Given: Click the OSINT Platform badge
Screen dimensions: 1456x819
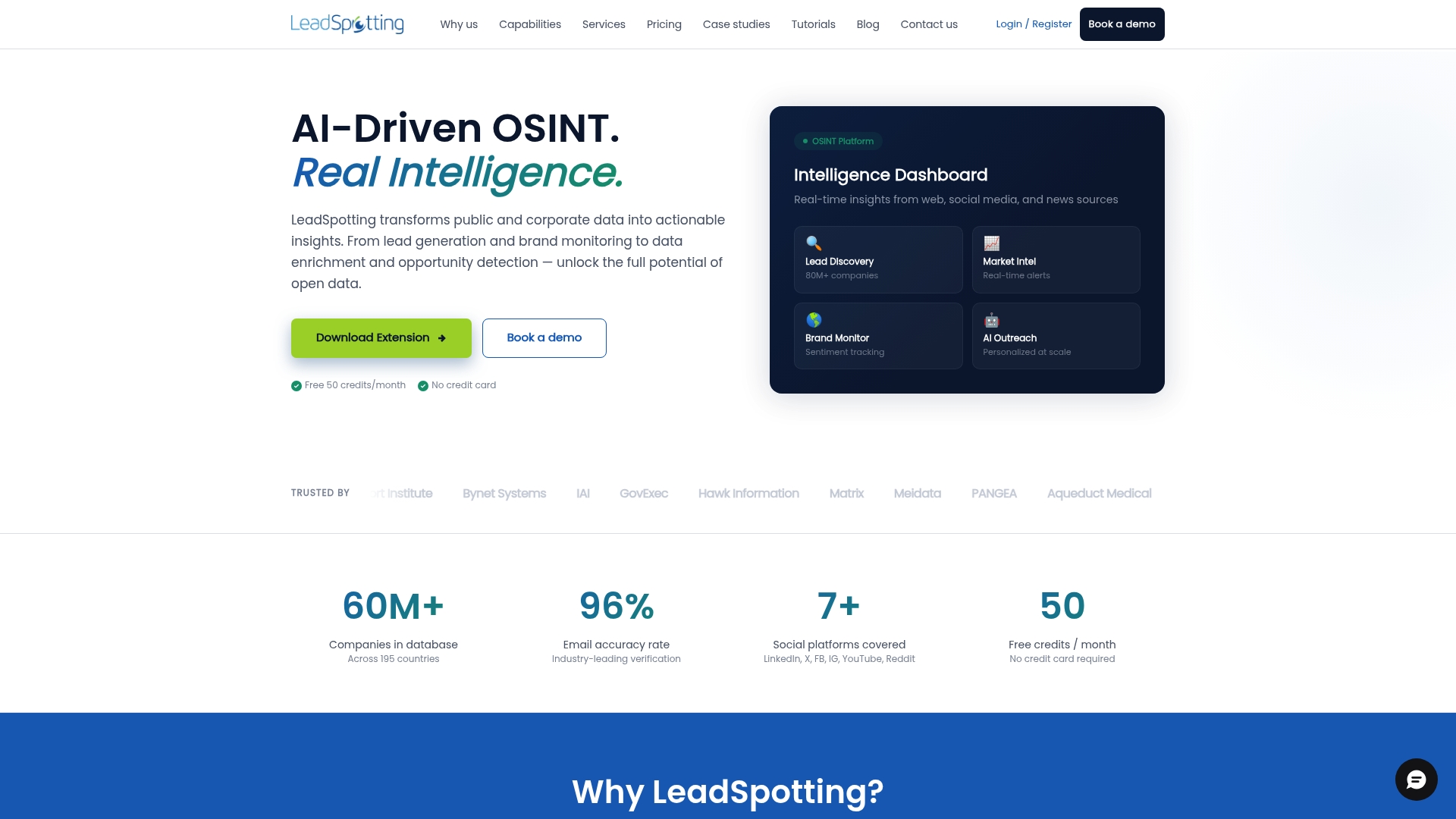Looking at the screenshot, I should click(x=838, y=141).
